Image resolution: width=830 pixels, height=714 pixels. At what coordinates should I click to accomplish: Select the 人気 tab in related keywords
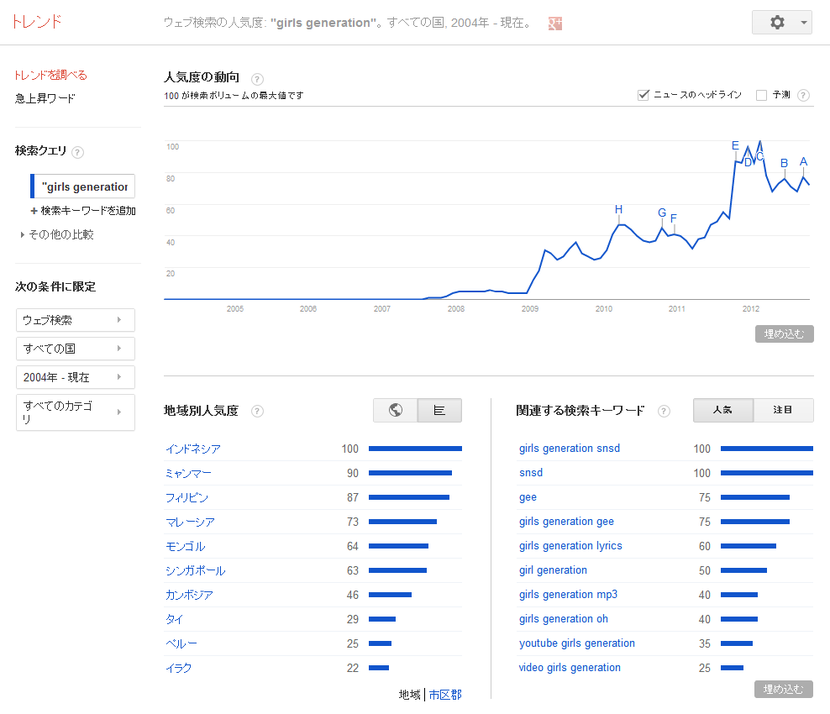(x=723, y=410)
